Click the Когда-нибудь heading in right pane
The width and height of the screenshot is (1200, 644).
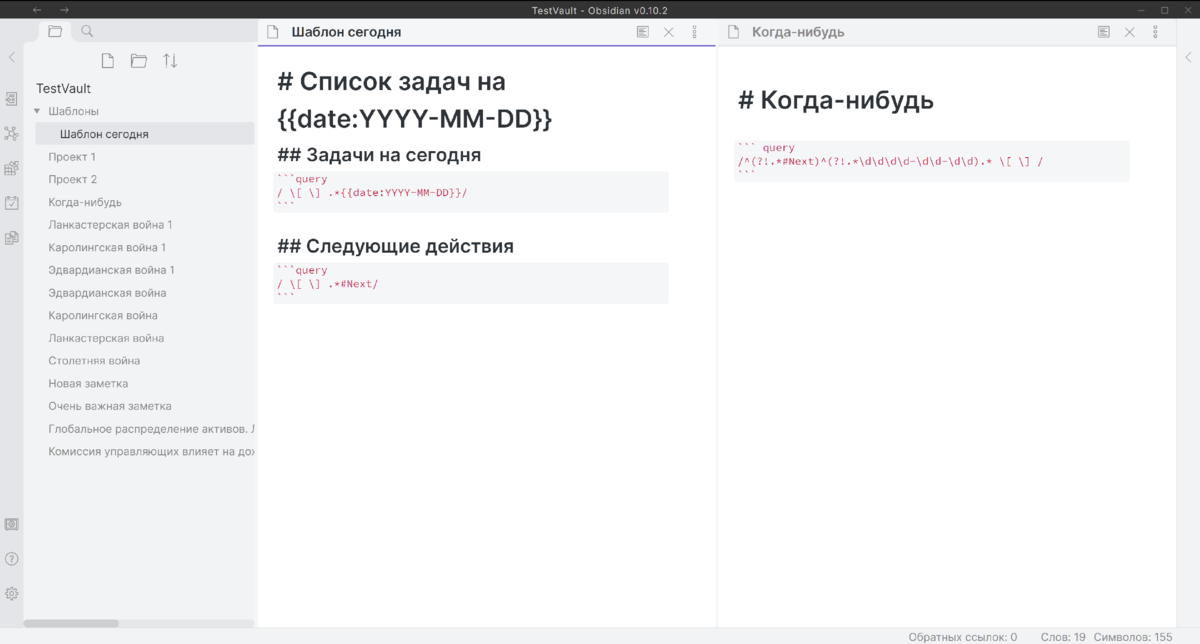836,100
